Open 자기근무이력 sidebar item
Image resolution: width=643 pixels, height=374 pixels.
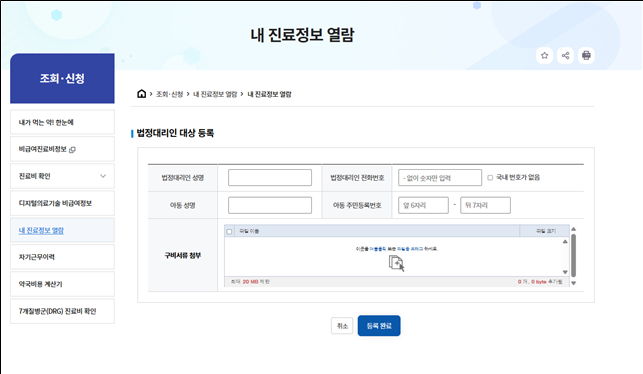pos(62,257)
